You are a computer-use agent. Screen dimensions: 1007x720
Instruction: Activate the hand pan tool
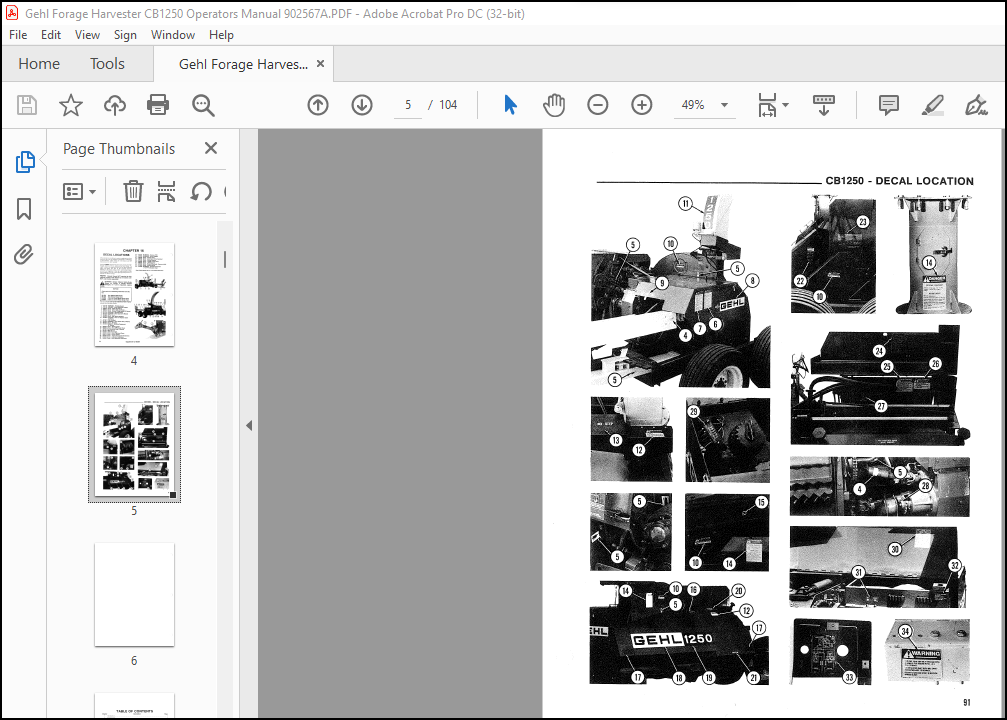coord(554,105)
